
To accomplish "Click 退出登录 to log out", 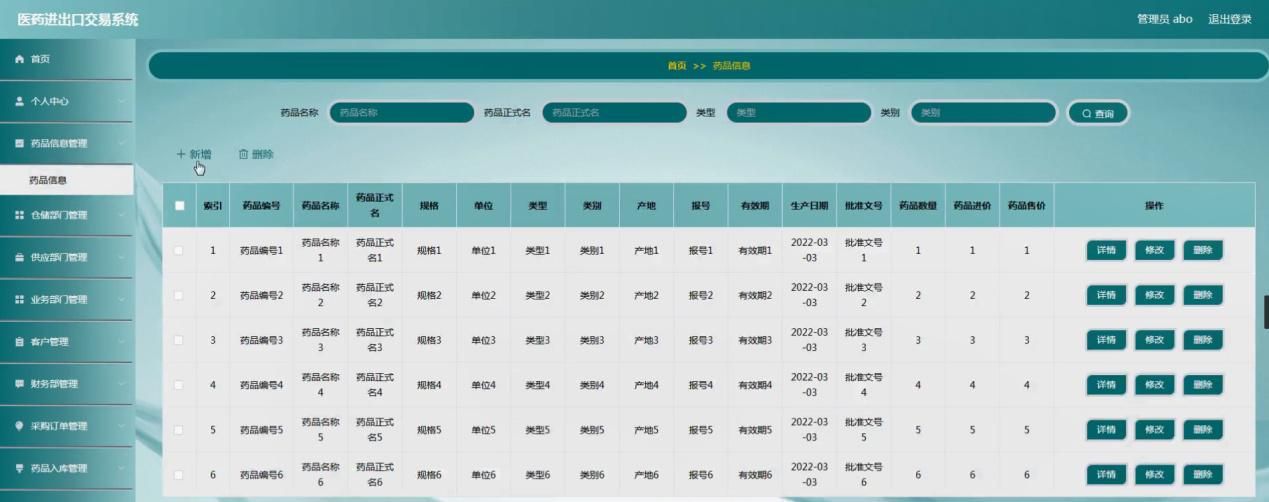I will (1229, 19).
